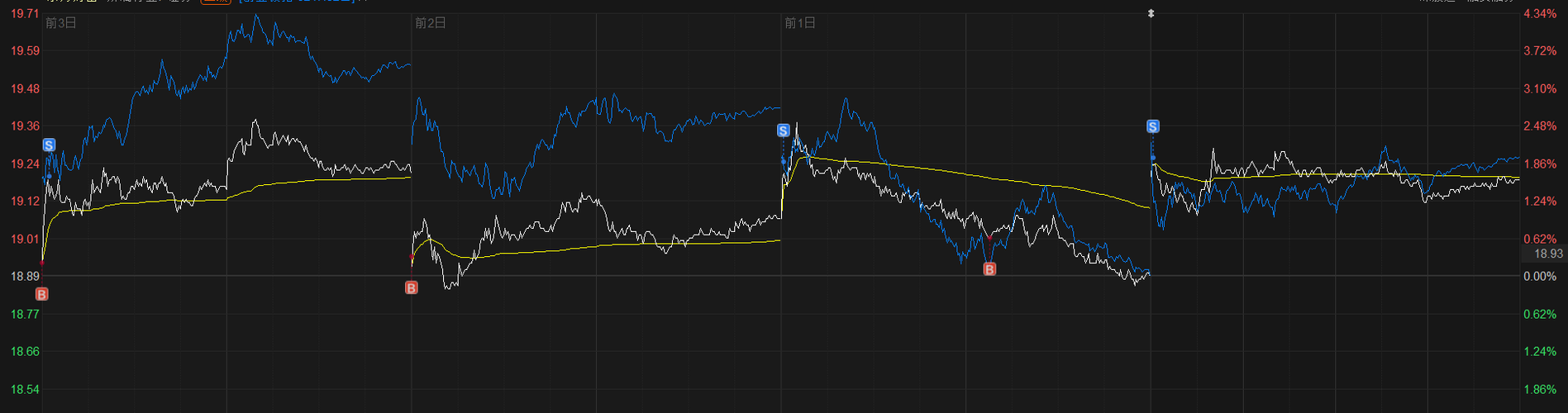Click the 18.89 baseline price label
Screen dimensions: 1568x413
tap(25, 277)
